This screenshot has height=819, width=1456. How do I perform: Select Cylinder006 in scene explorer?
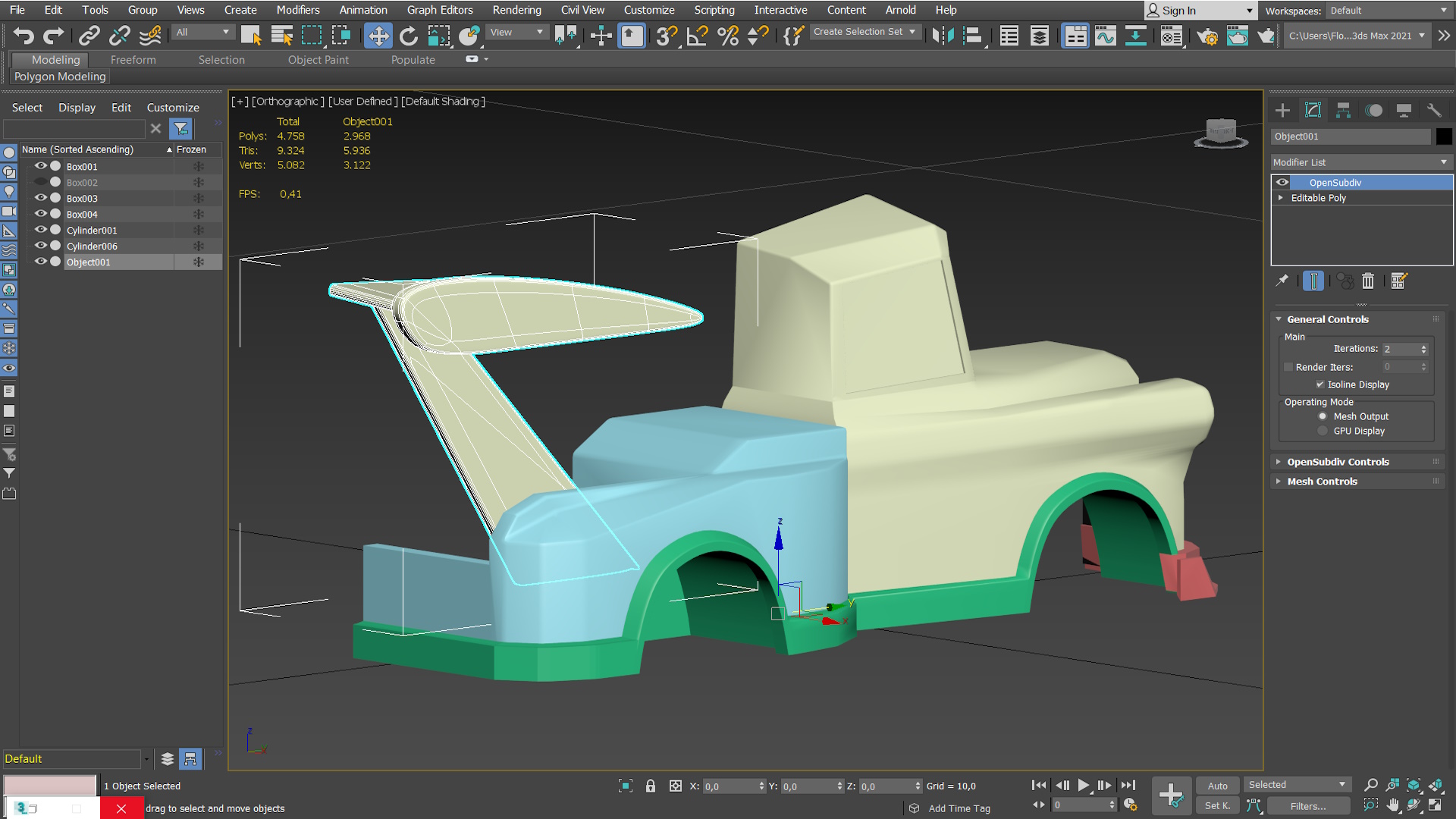(x=92, y=246)
